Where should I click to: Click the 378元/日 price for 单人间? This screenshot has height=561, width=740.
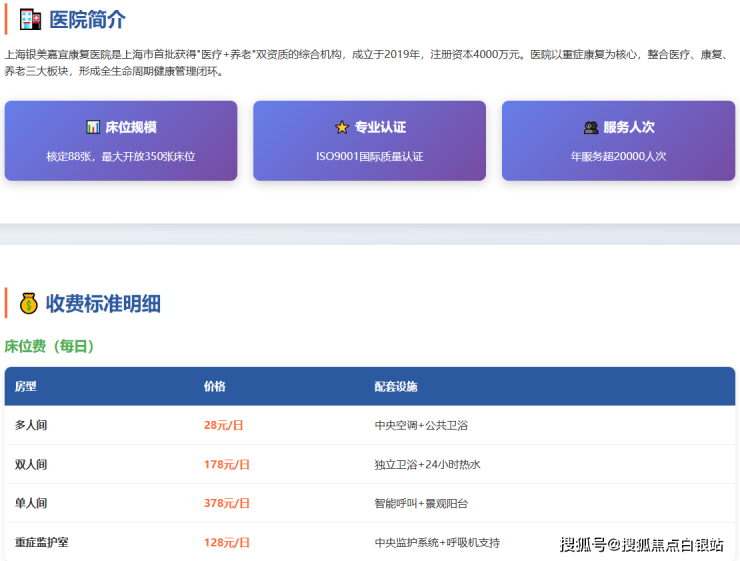(226, 503)
